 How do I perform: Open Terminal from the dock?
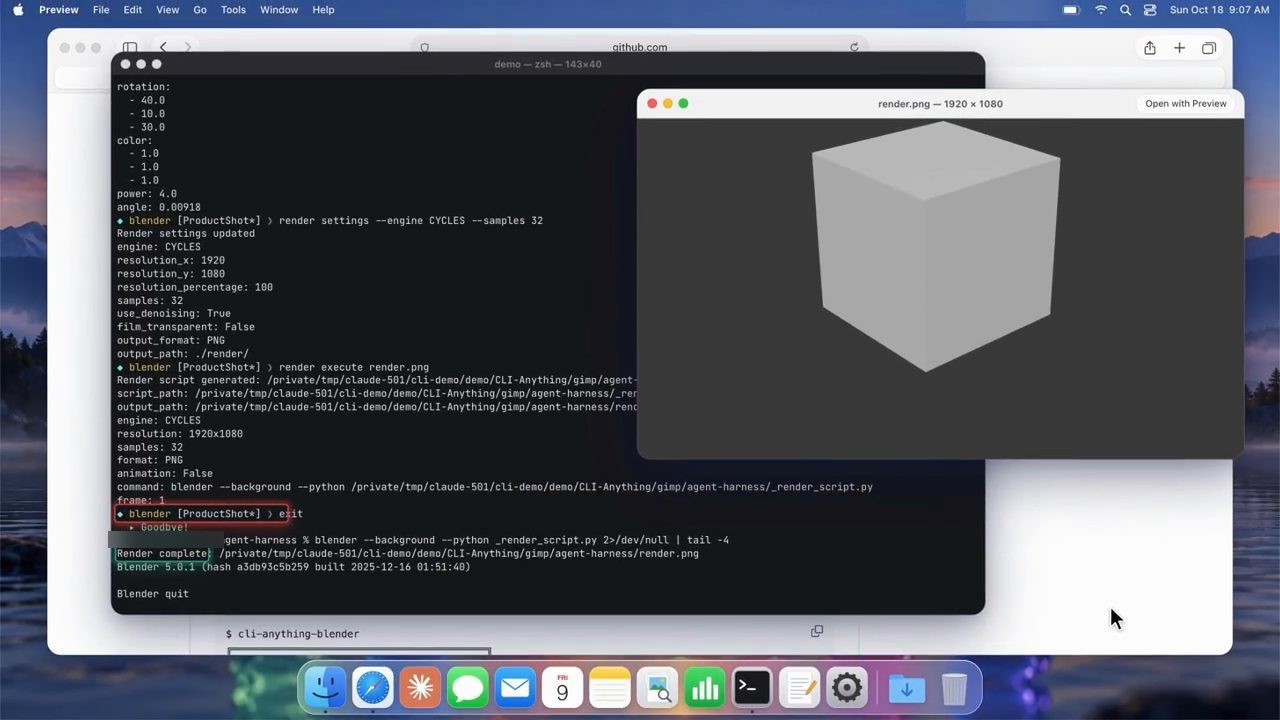(752, 688)
